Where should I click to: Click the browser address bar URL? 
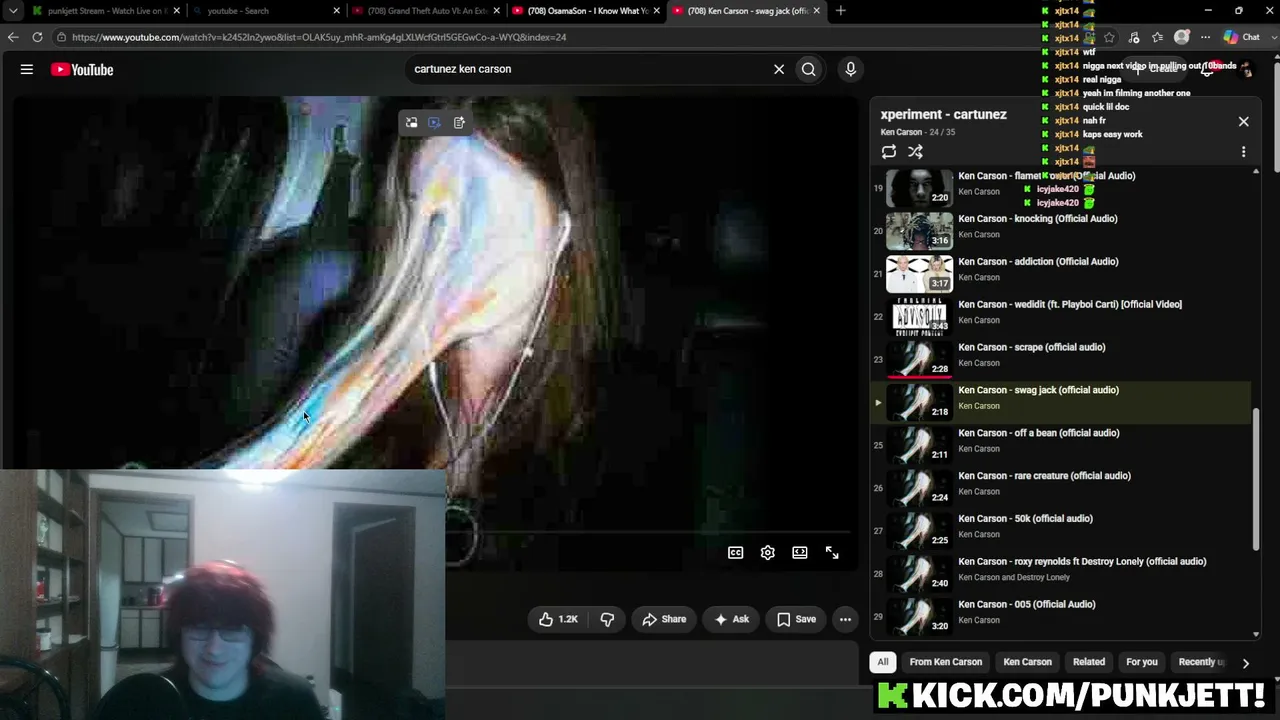click(x=319, y=37)
